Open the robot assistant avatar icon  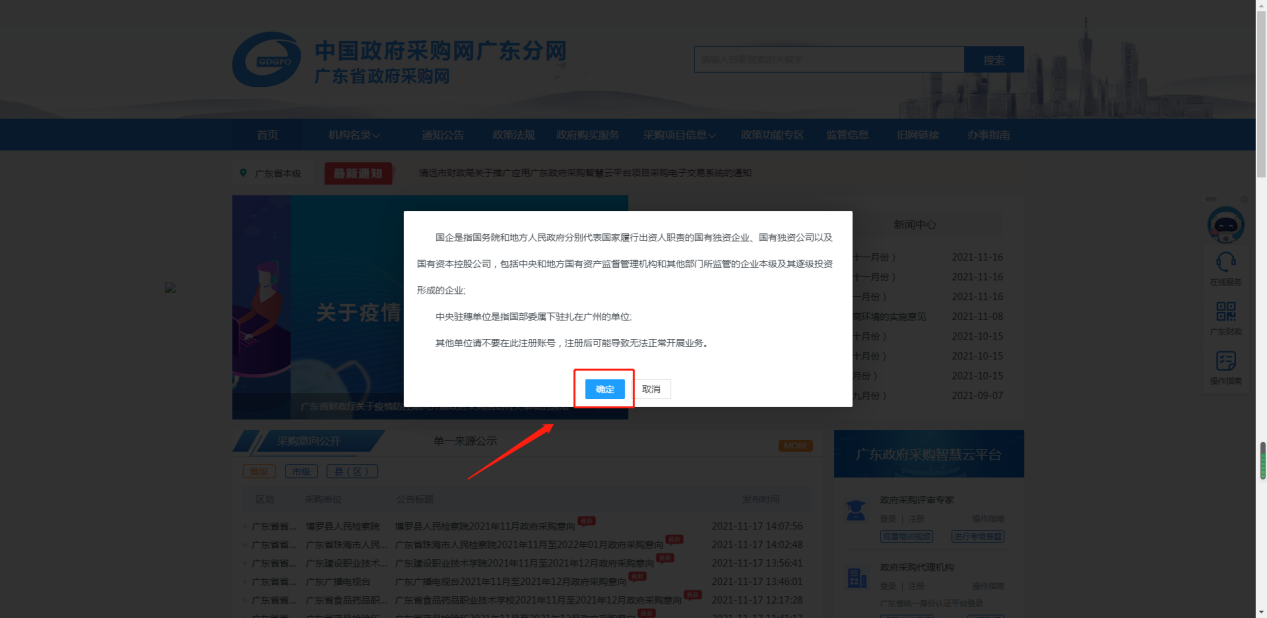tap(1225, 225)
